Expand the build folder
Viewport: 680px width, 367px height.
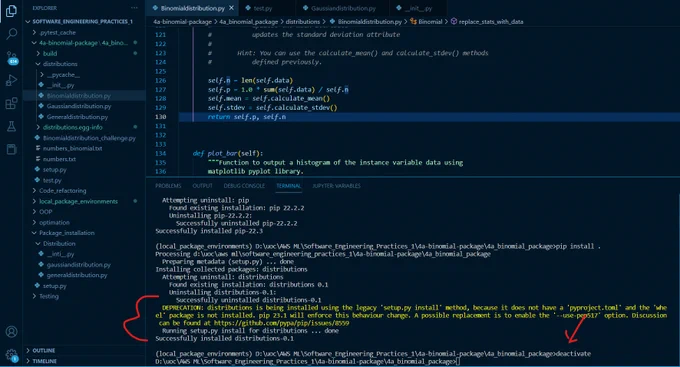(49, 53)
